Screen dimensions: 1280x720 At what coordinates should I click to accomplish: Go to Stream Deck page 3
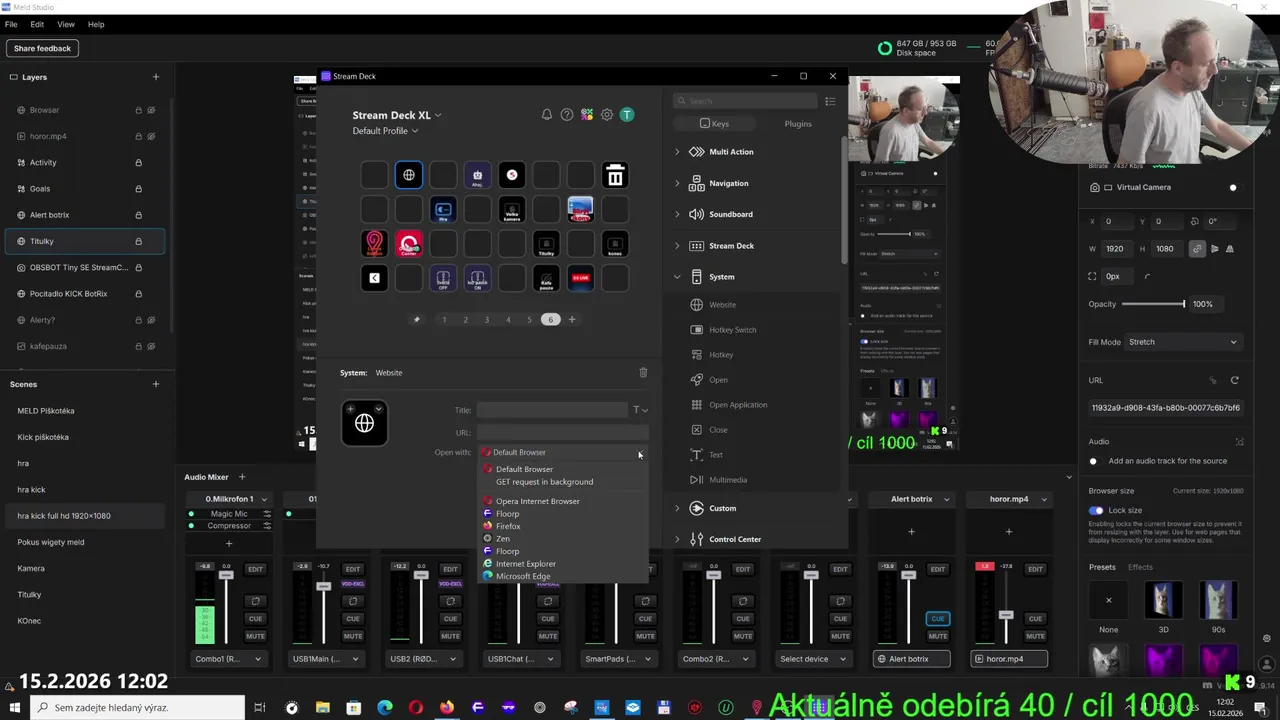487,320
